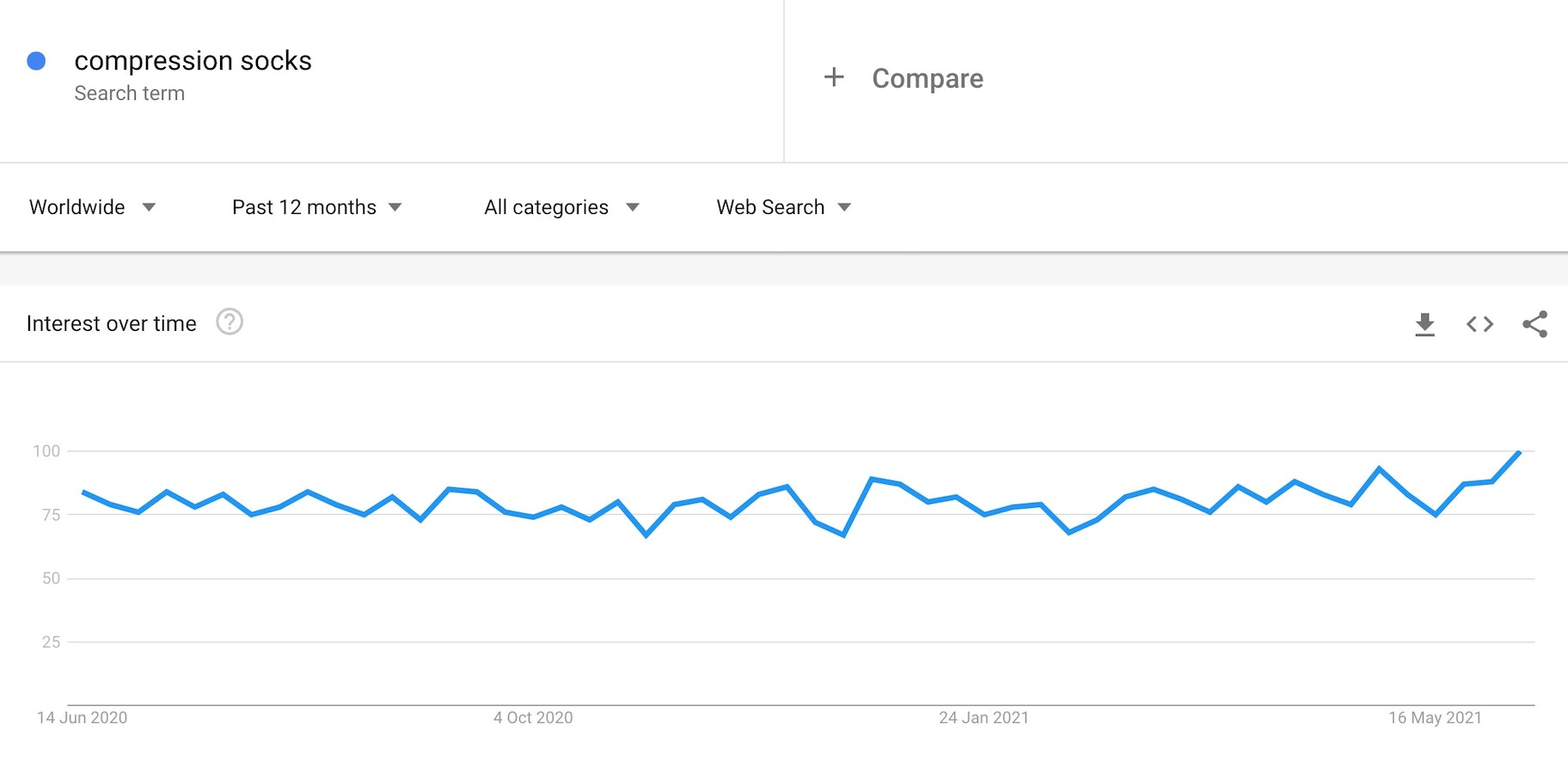1568x783 pixels.
Task: Edit the compression socks search term
Action: (193, 61)
